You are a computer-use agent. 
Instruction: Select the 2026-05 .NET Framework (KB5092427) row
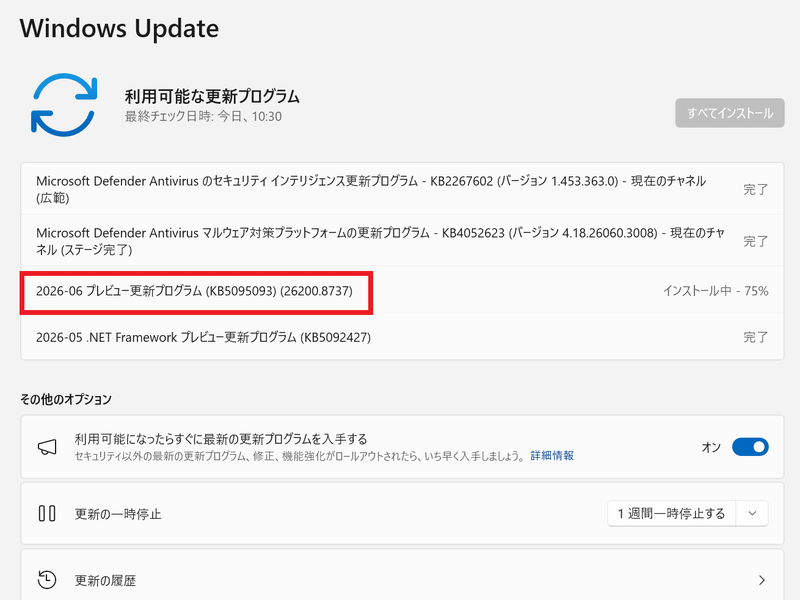pyautogui.click(x=402, y=337)
